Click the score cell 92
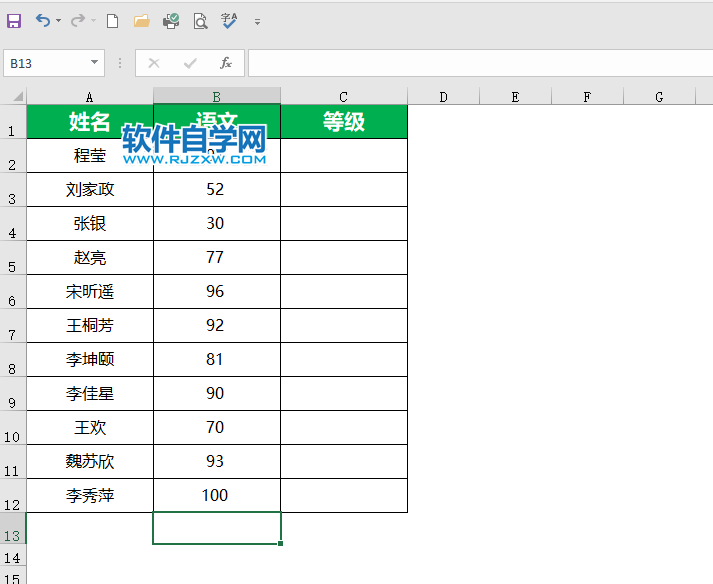The image size is (713, 584). coord(217,326)
